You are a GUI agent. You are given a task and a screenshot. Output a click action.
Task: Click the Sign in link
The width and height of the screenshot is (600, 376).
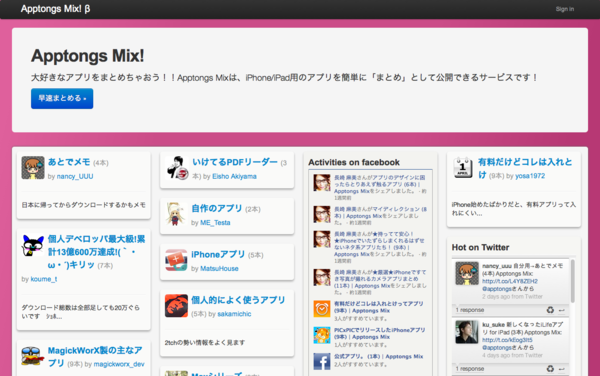pos(564,9)
